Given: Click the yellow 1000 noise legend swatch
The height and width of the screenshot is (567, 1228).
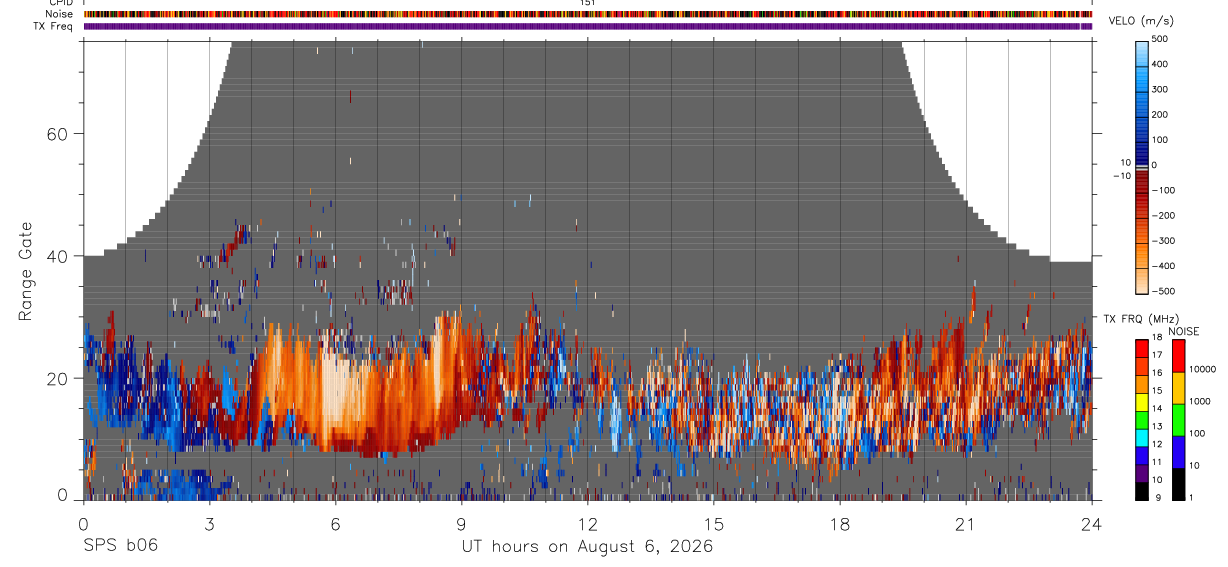Looking at the screenshot, I should (x=1179, y=386).
